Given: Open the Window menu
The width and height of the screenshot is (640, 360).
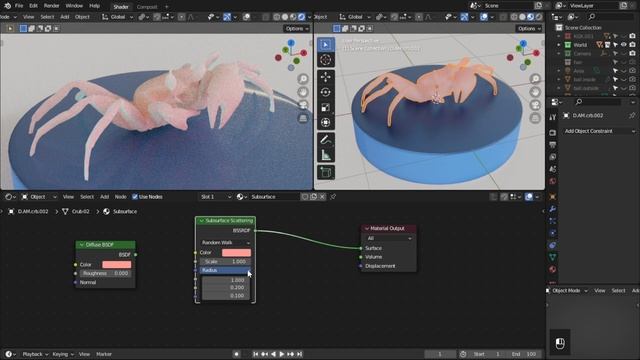Looking at the screenshot, I should point(74,6).
